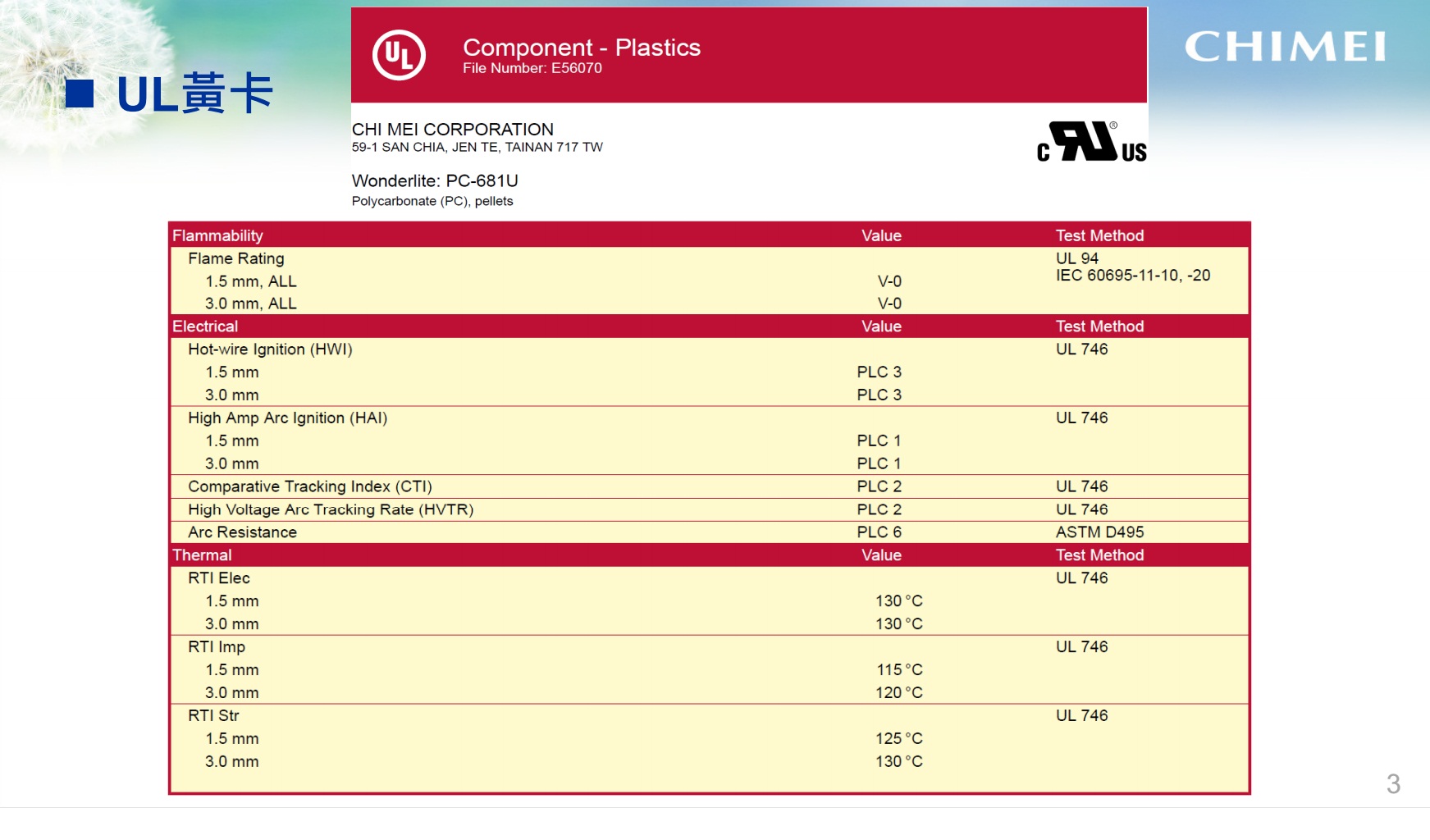This screenshot has height=840, width=1430.
Task: Click Value header in Thermal section
Action: [x=882, y=555]
